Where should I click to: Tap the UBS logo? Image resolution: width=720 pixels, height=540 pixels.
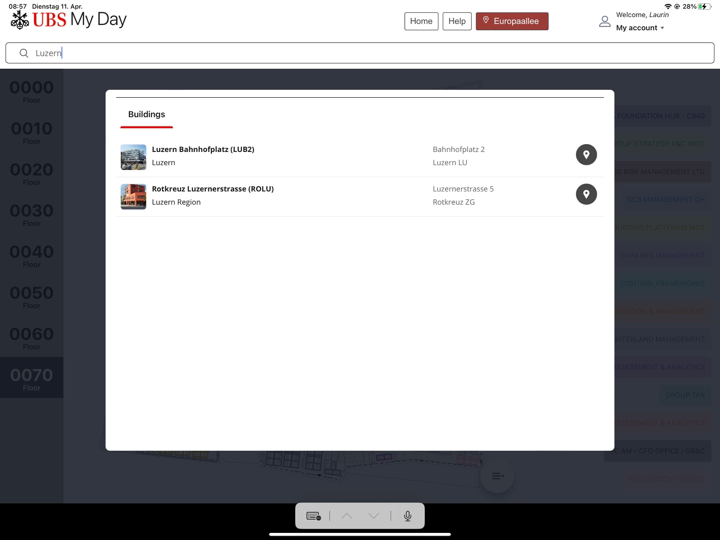(20, 20)
